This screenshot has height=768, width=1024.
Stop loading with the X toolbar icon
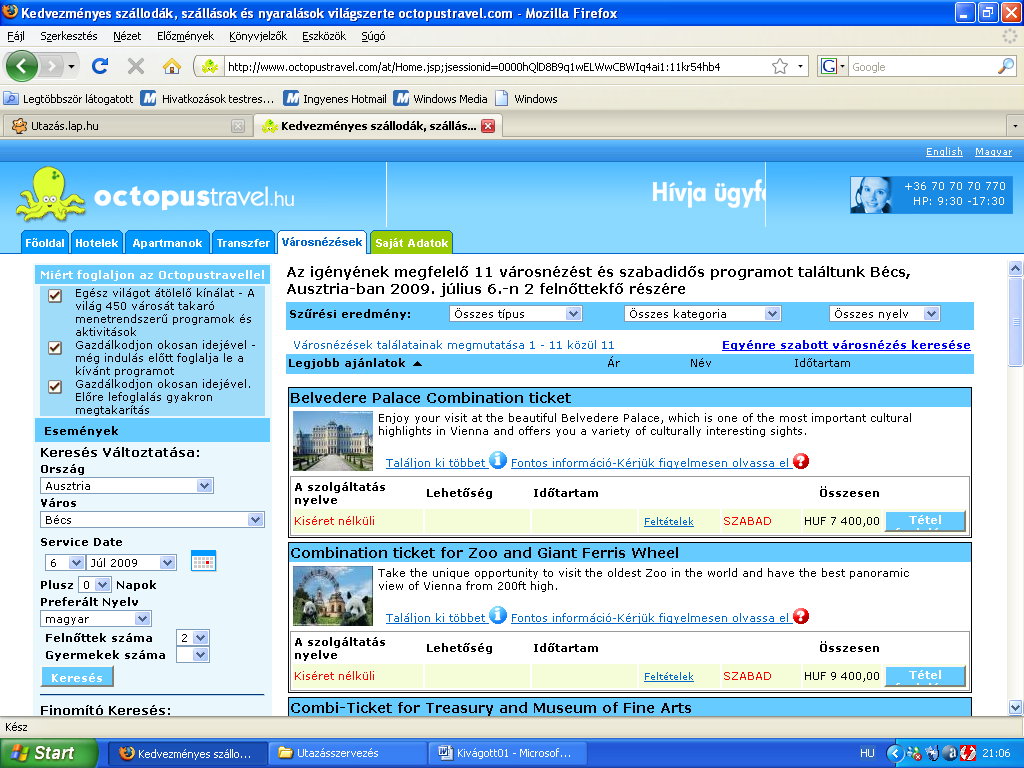coord(136,66)
